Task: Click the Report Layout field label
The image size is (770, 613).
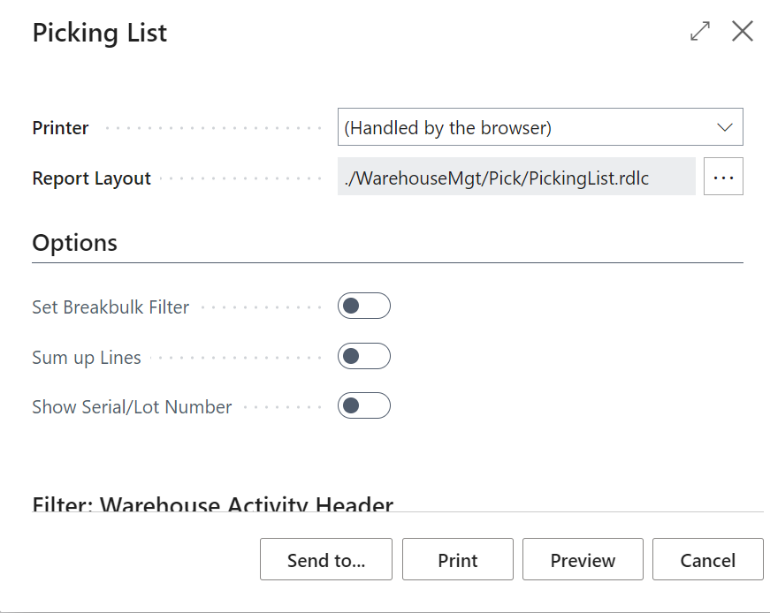Action: (92, 179)
